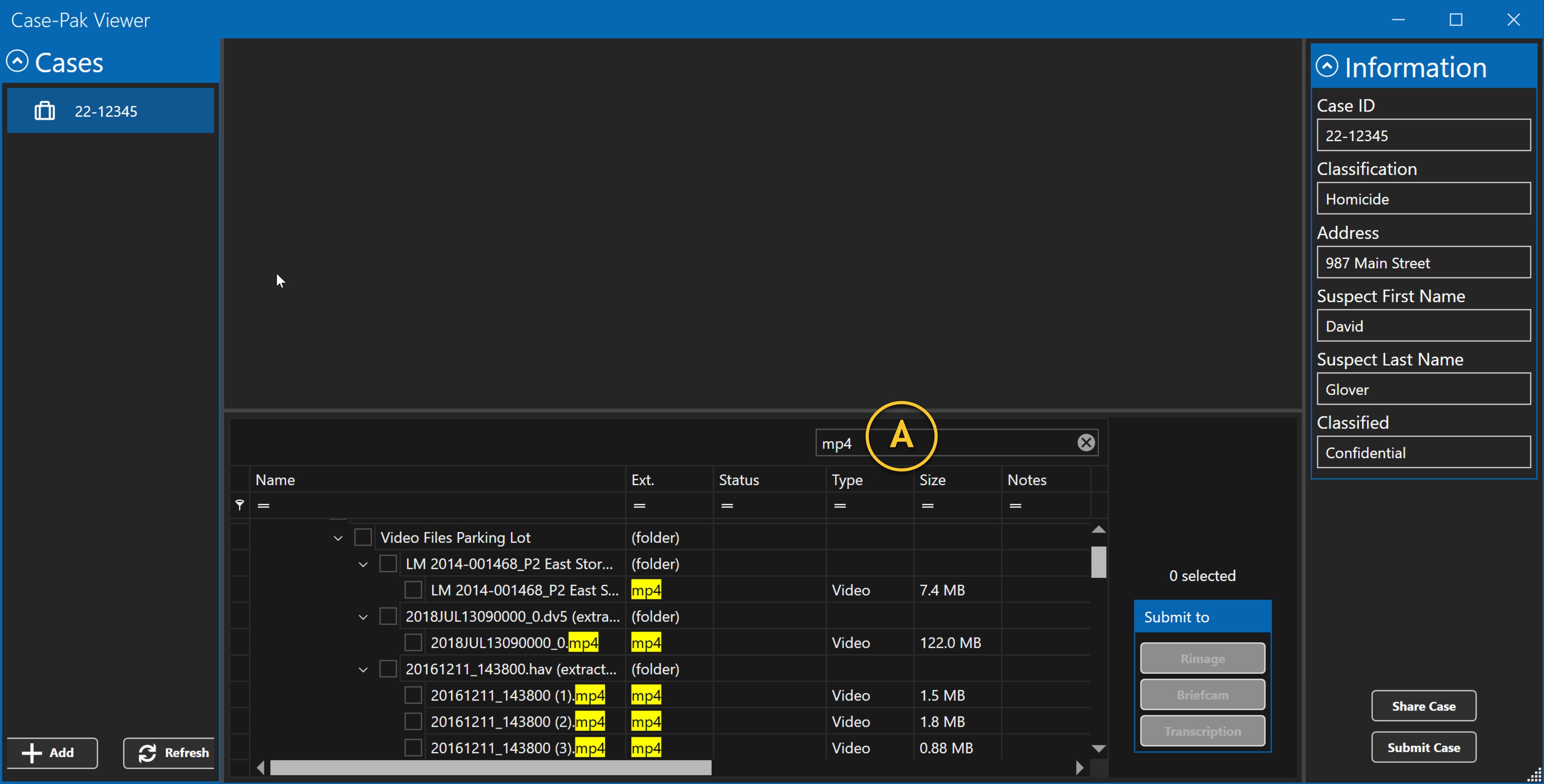This screenshot has height=784, width=1544.
Task: Check the LM 2014-001468_P2 East Stor... folder checkbox
Action: click(x=389, y=564)
